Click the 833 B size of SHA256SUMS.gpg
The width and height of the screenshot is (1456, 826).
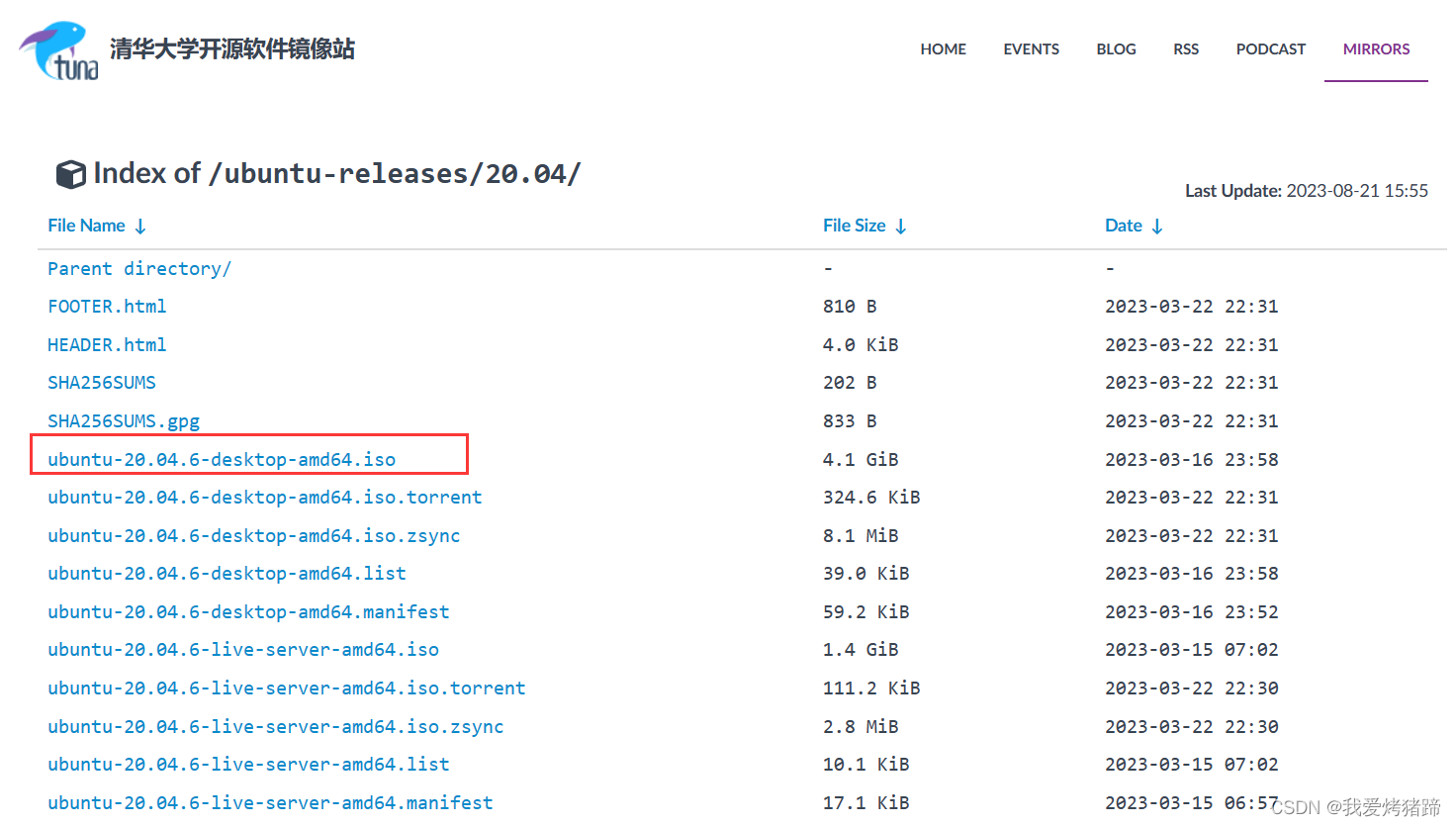[x=850, y=421]
